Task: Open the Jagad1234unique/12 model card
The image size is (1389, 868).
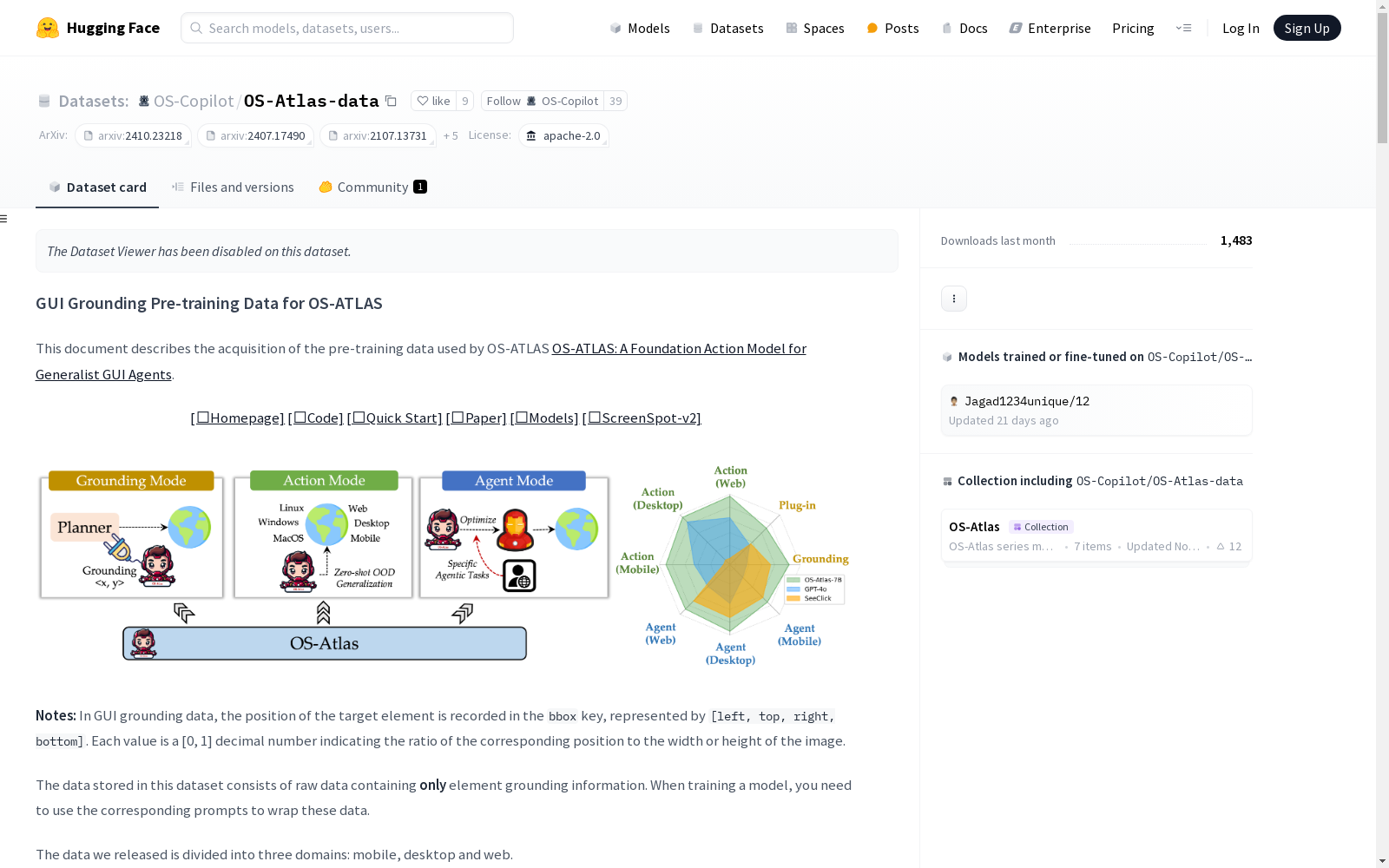Action: (1096, 411)
